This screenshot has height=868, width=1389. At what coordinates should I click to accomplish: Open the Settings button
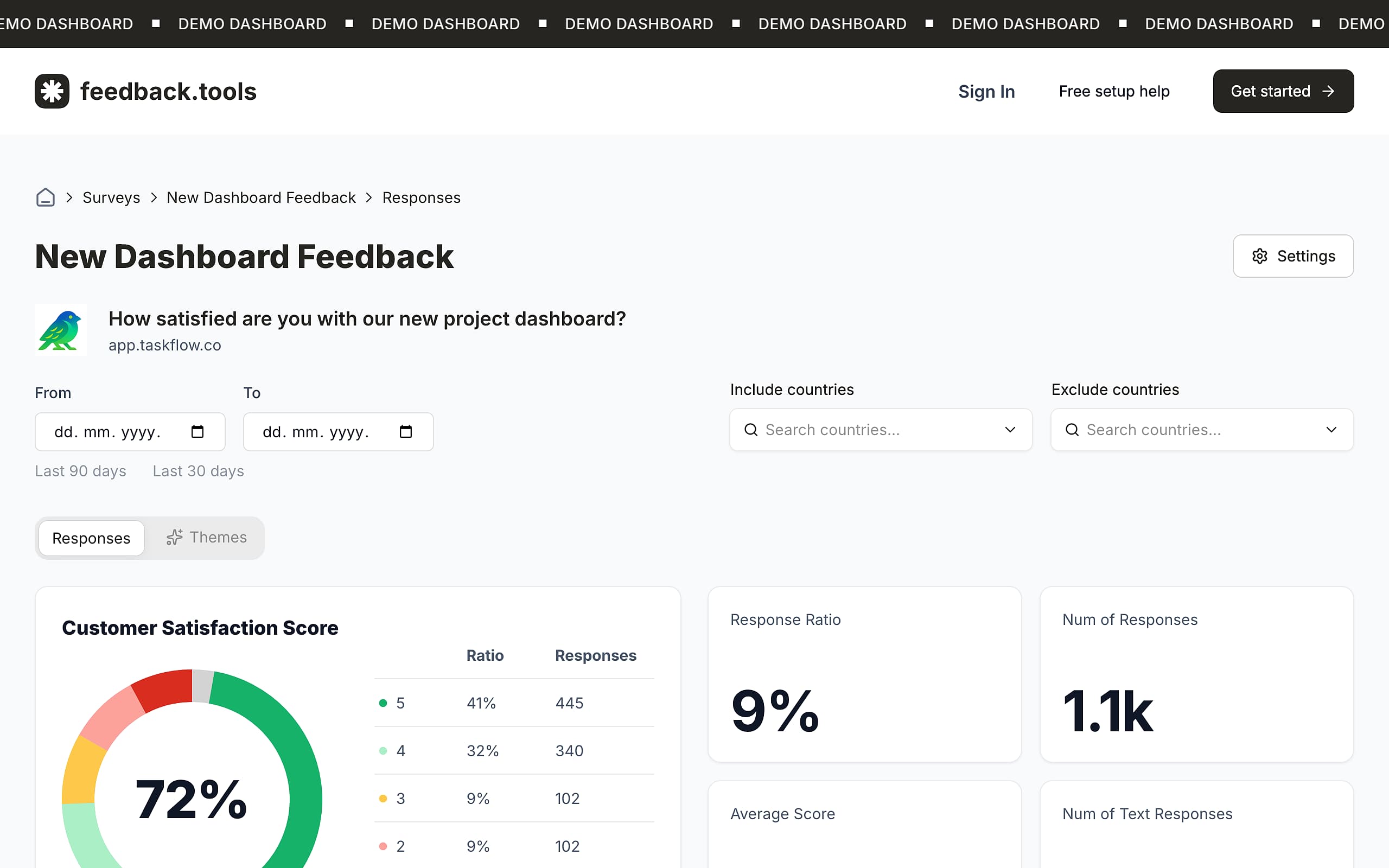(1292, 256)
